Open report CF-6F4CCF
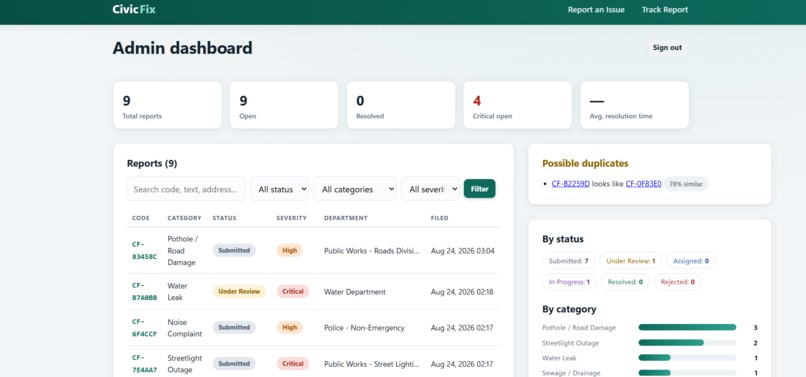Screen dimensions: 806x377 coord(144,328)
